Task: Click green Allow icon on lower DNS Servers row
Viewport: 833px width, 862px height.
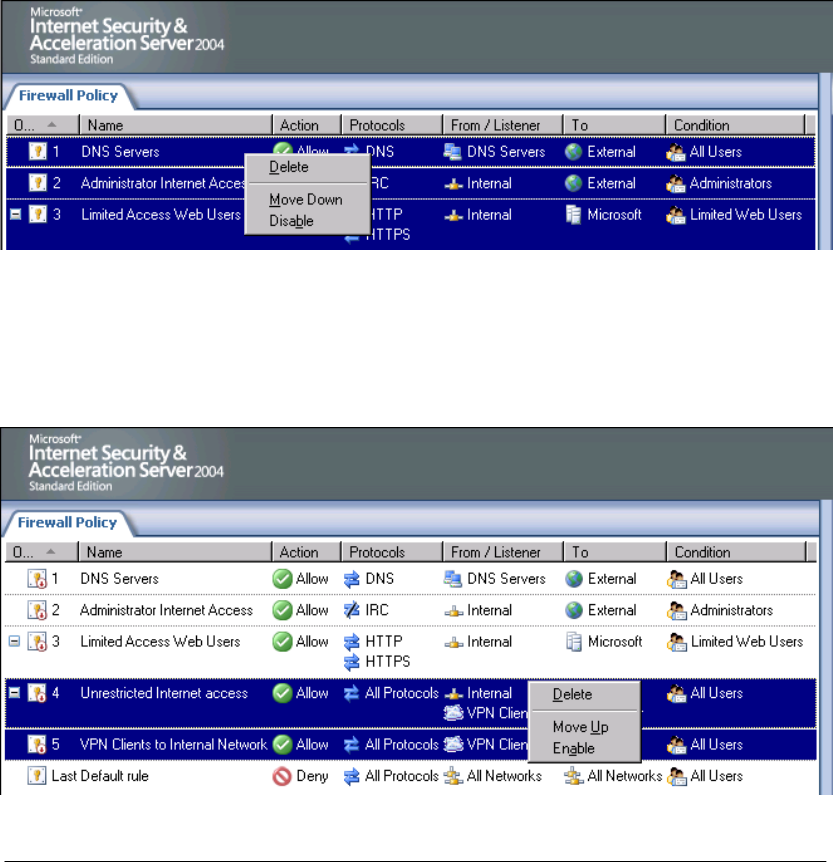Action: point(282,578)
